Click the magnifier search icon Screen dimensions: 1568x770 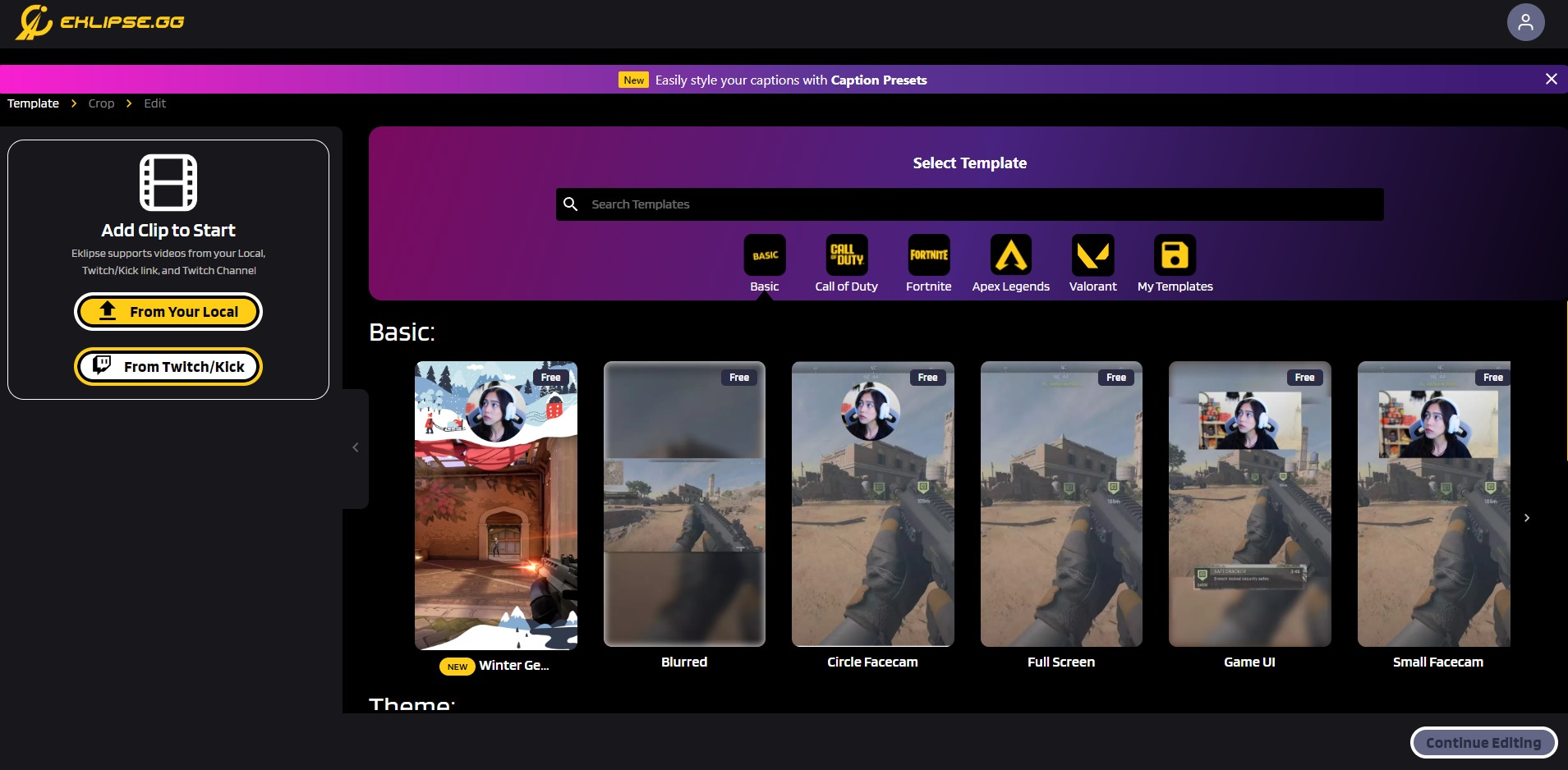[x=571, y=204]
